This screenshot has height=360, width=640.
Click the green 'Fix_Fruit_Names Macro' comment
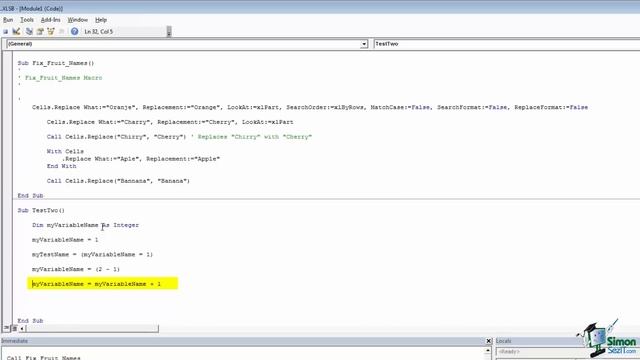[63, 78]
